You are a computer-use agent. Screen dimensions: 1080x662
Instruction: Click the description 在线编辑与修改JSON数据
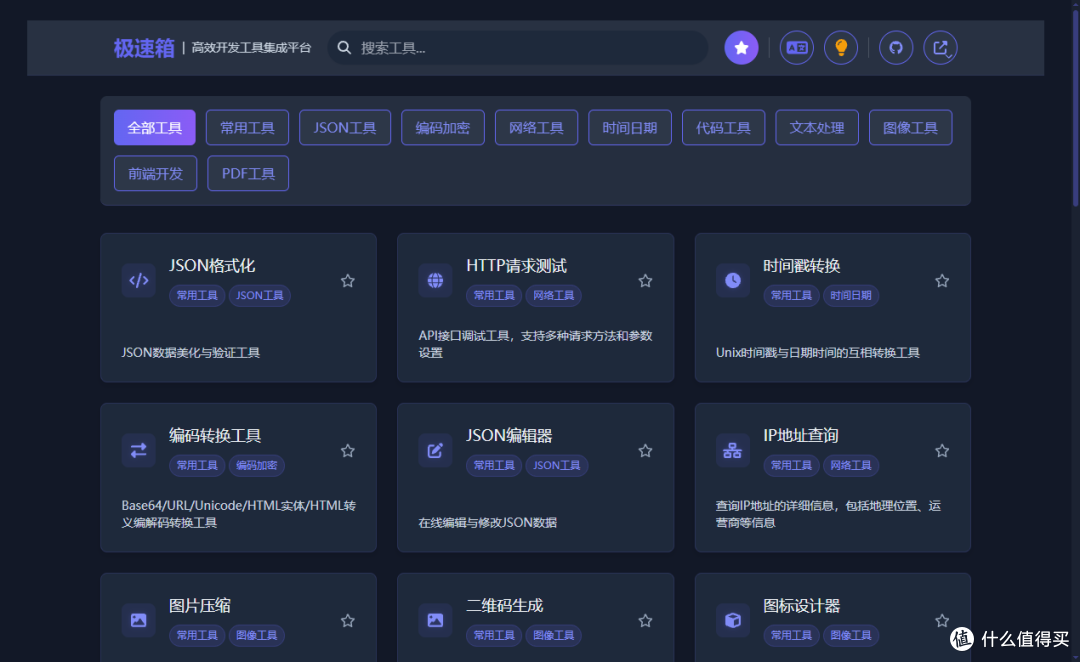(488, 523)
